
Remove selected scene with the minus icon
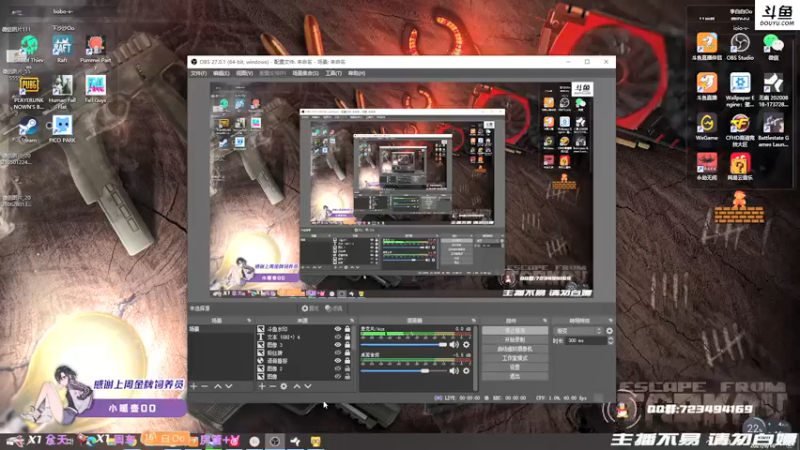point(205,387)
